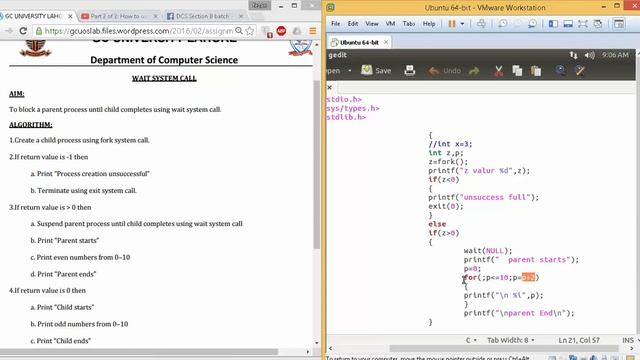
Task: Open the dropdown arrow beside gedit Open
Action: click(350, 71)
